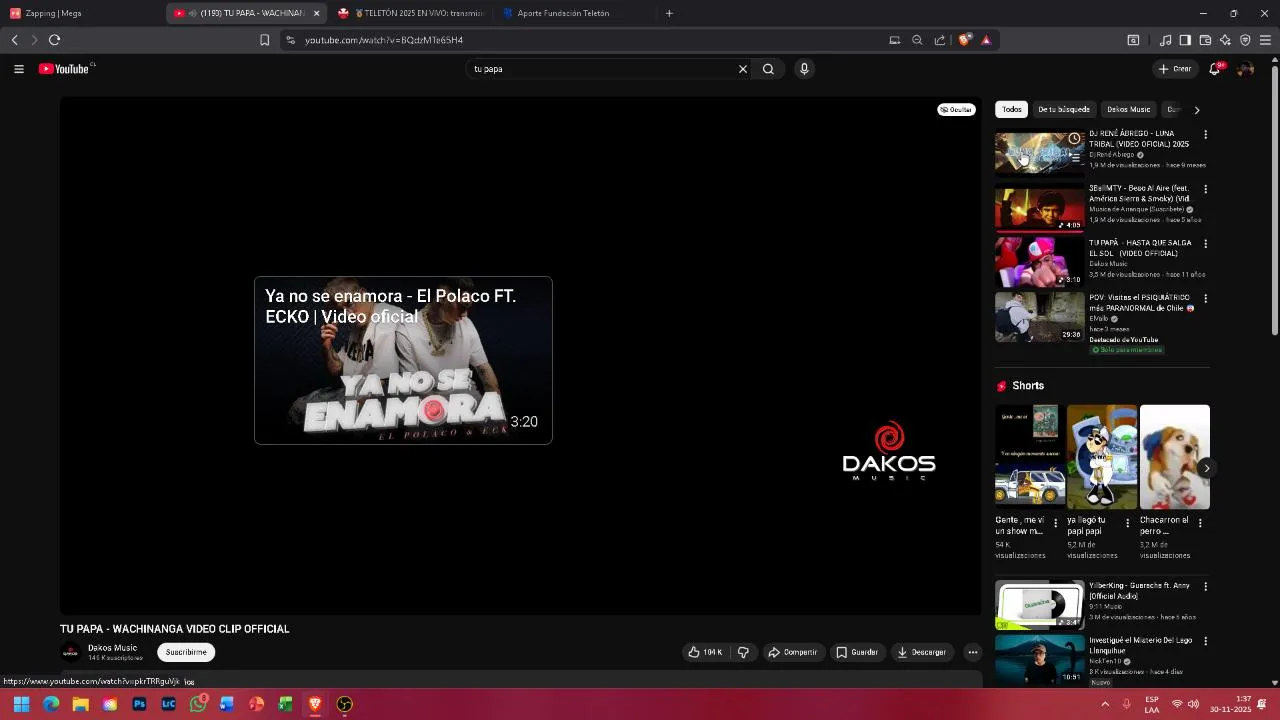The width and height of the screenshot is (1280, 720).
Task: Open the zoom-out magnifier in address bar
Action: pos(917,40)
